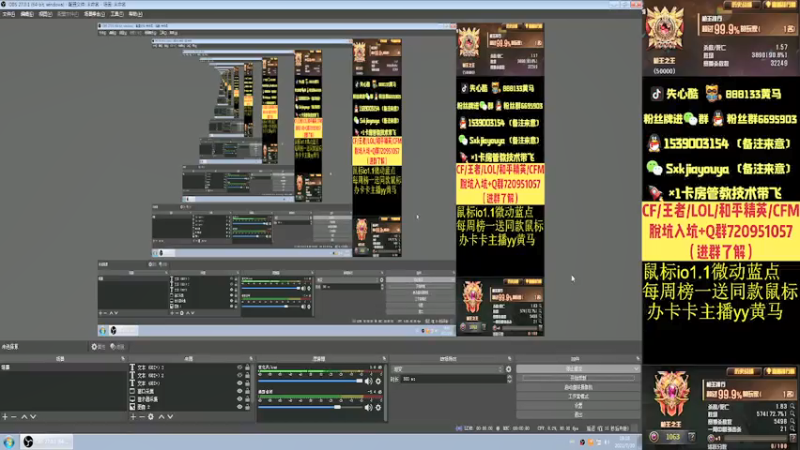This screenshot has width=800, height=450.
Task: Mute the 桌面音频 speaker icon
Action: 368,407
